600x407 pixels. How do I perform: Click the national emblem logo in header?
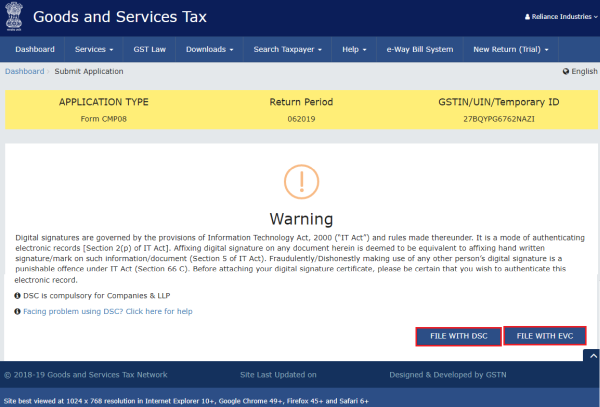(17, 17)
